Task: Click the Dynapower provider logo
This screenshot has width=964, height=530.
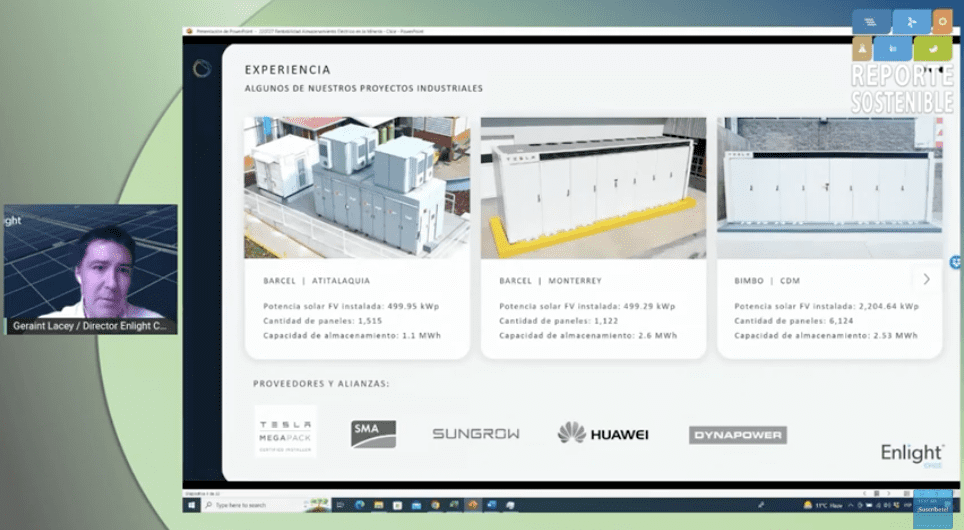Action: pos(738,435)
